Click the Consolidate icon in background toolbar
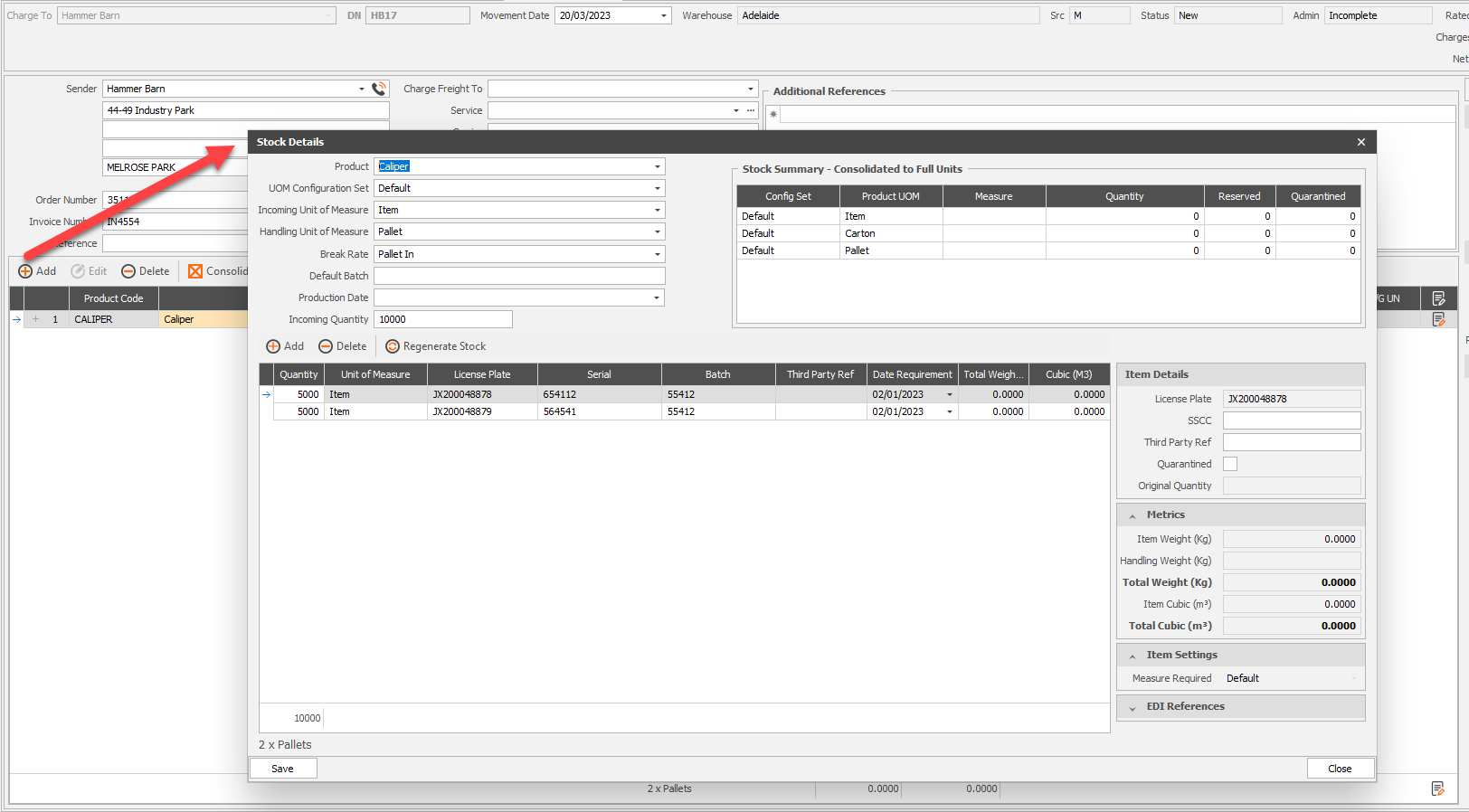 tap(195, 271)
